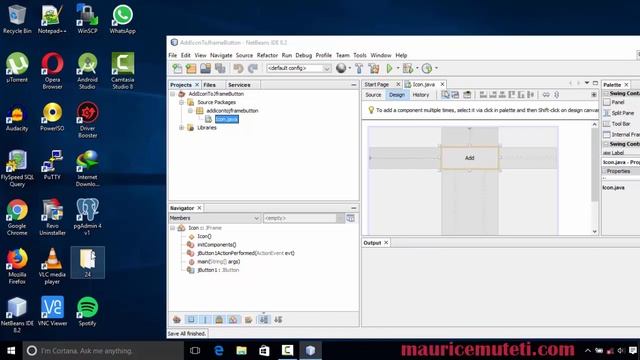640x360 pixels.
Task: Open the Tools menu
Action: tap(360, 55)
